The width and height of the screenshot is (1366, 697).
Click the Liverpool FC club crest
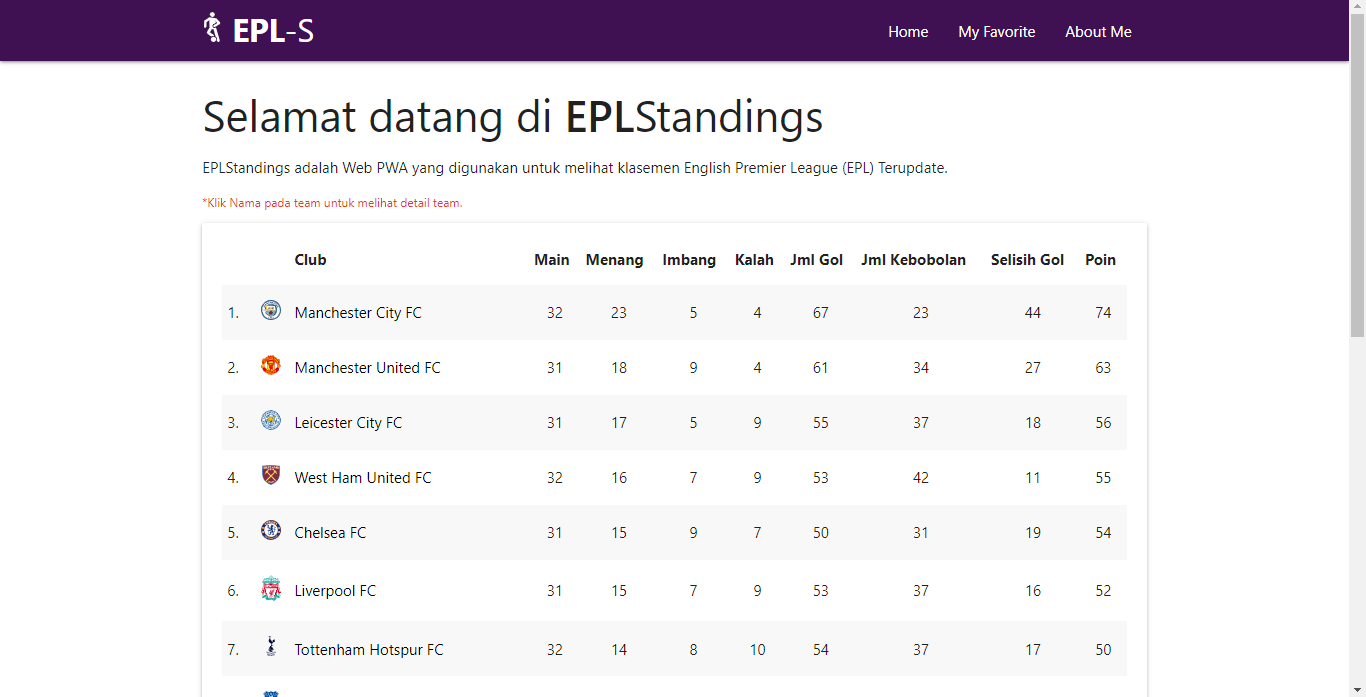coord(270,590)
